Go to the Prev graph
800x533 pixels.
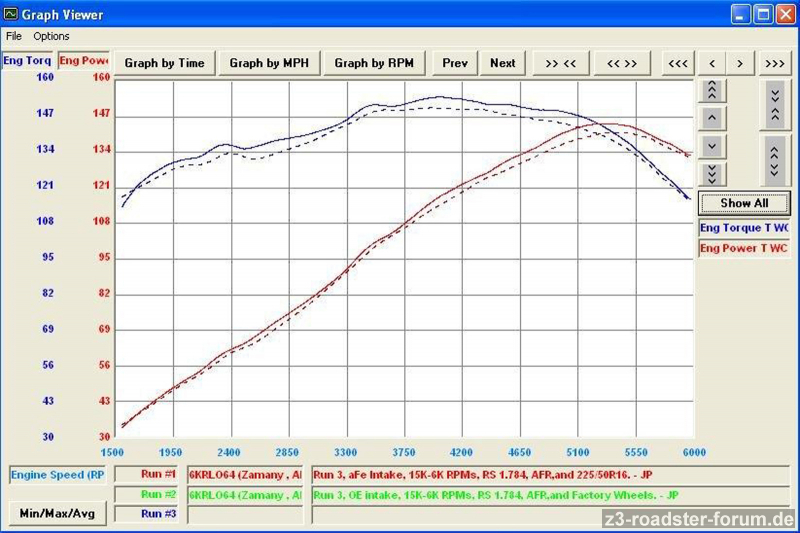pos(455,63)
